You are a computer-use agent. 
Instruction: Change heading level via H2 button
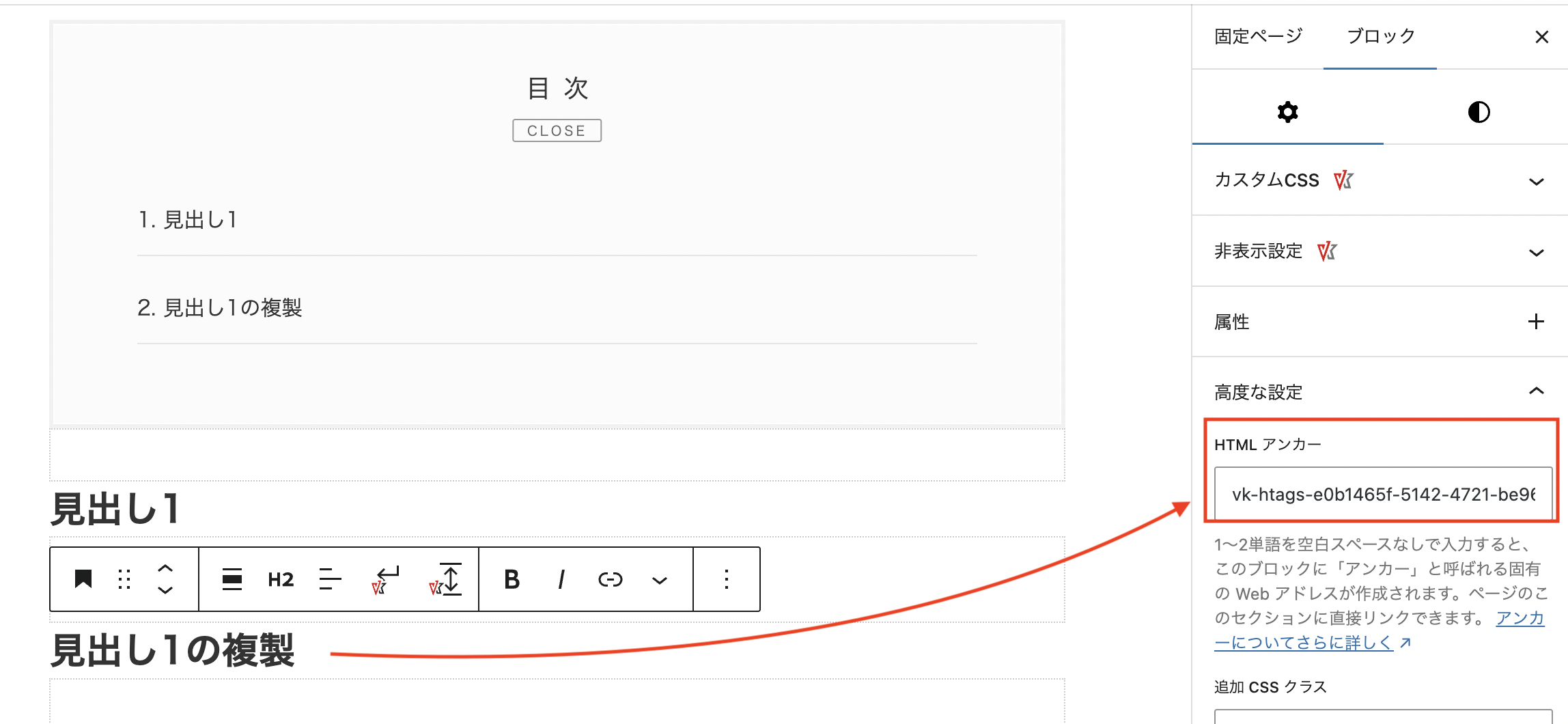pos(281,579)
